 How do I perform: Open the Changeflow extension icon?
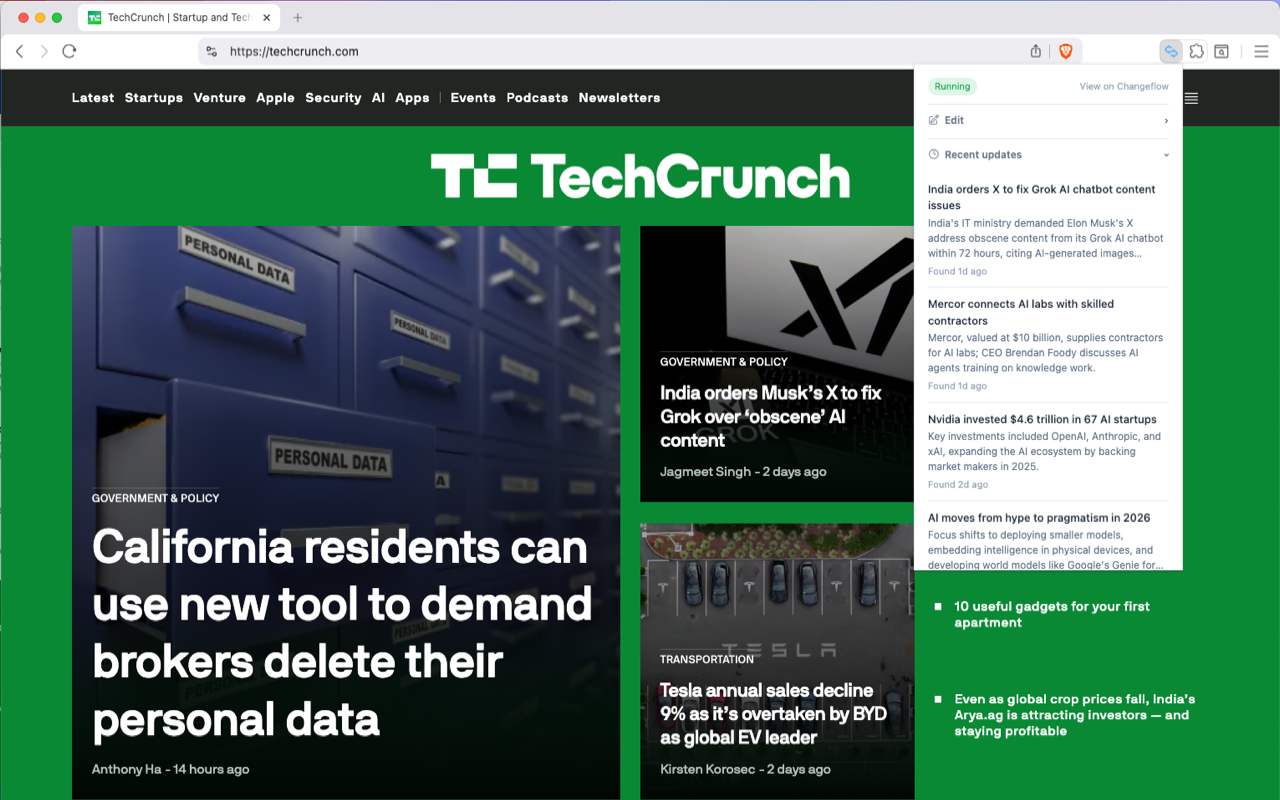click(1170, 50)
